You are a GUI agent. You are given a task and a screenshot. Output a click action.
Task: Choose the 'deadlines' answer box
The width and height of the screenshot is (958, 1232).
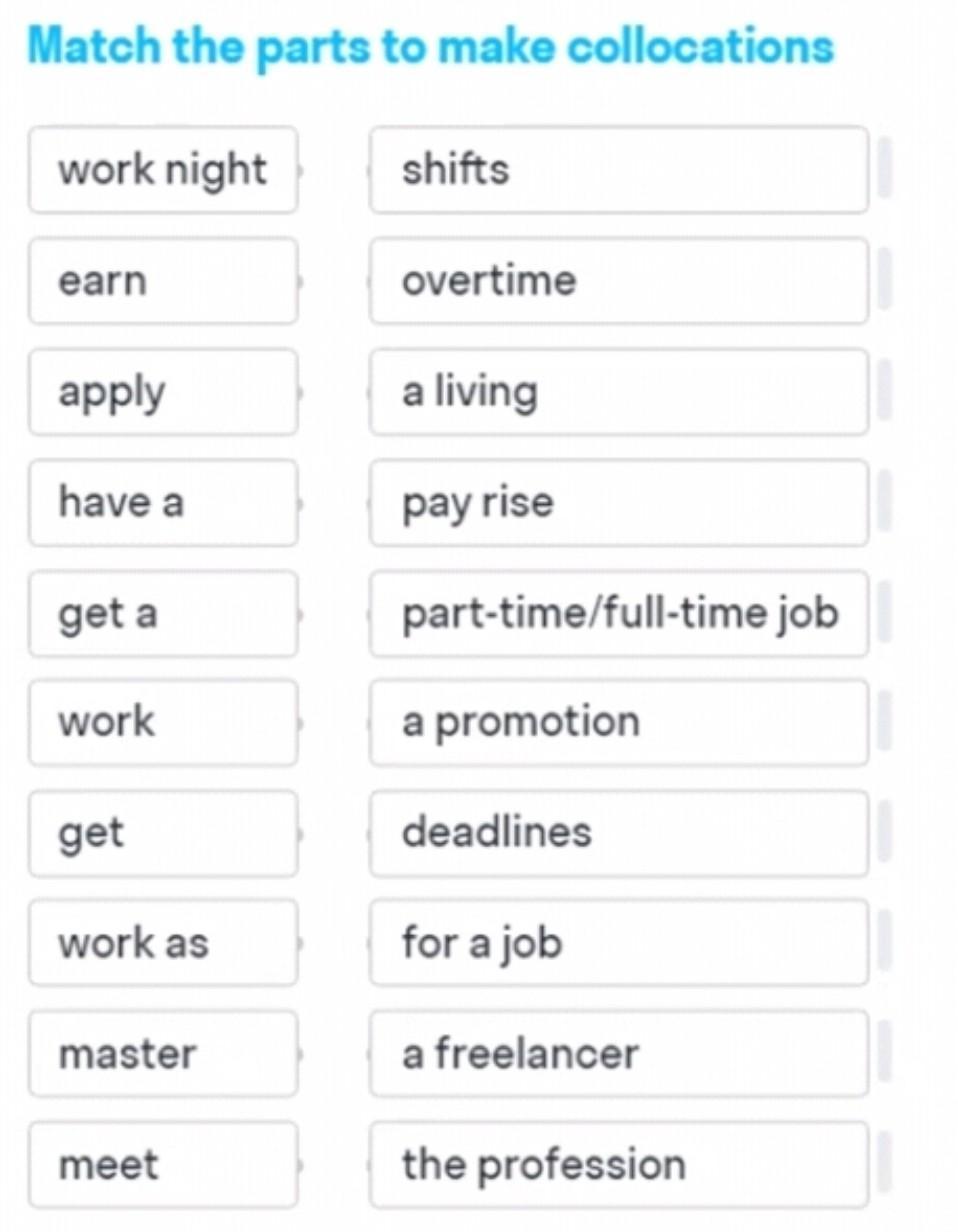point(618,833)
